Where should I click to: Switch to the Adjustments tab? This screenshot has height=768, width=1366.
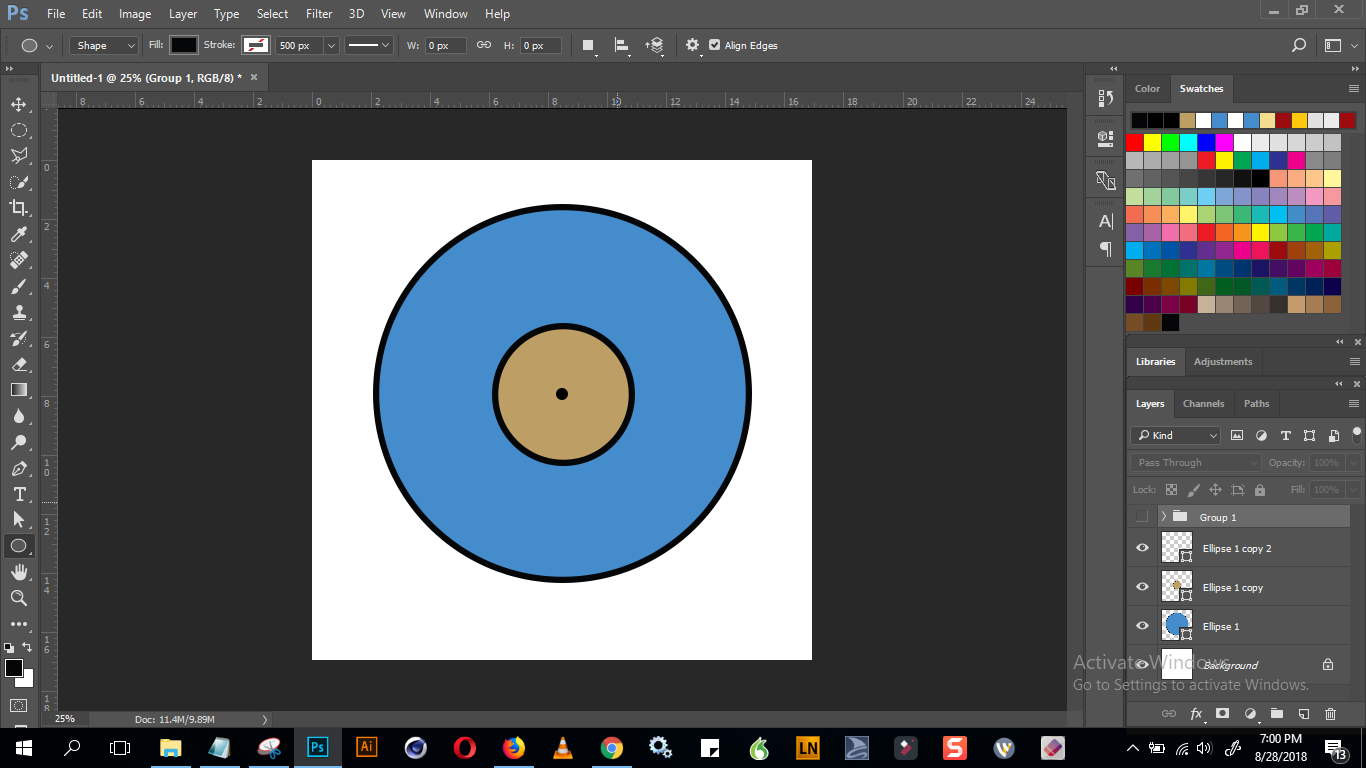coord(1222,362)
